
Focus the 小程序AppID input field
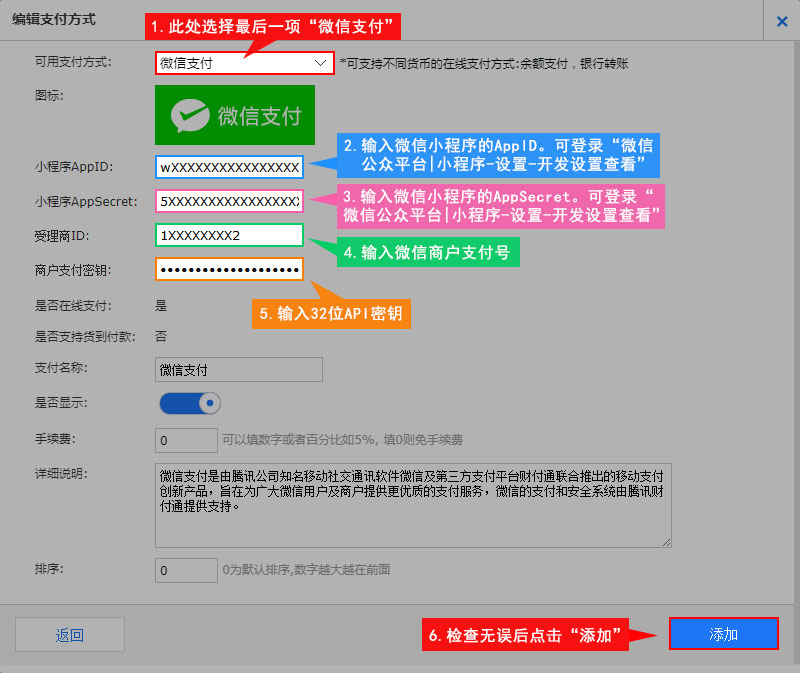pos(229,166)
